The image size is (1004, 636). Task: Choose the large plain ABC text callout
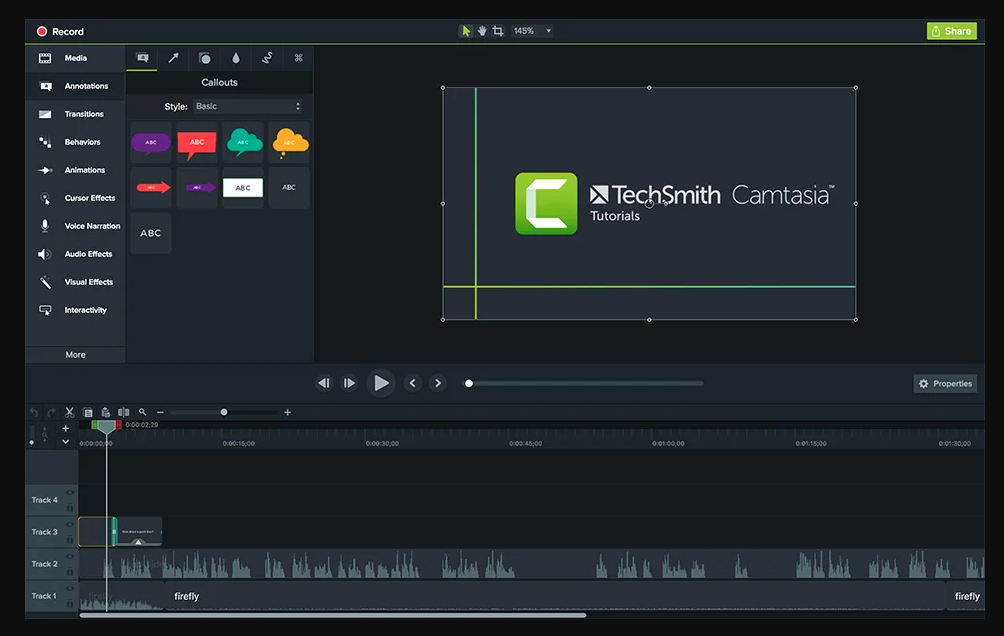click(151, 233)
